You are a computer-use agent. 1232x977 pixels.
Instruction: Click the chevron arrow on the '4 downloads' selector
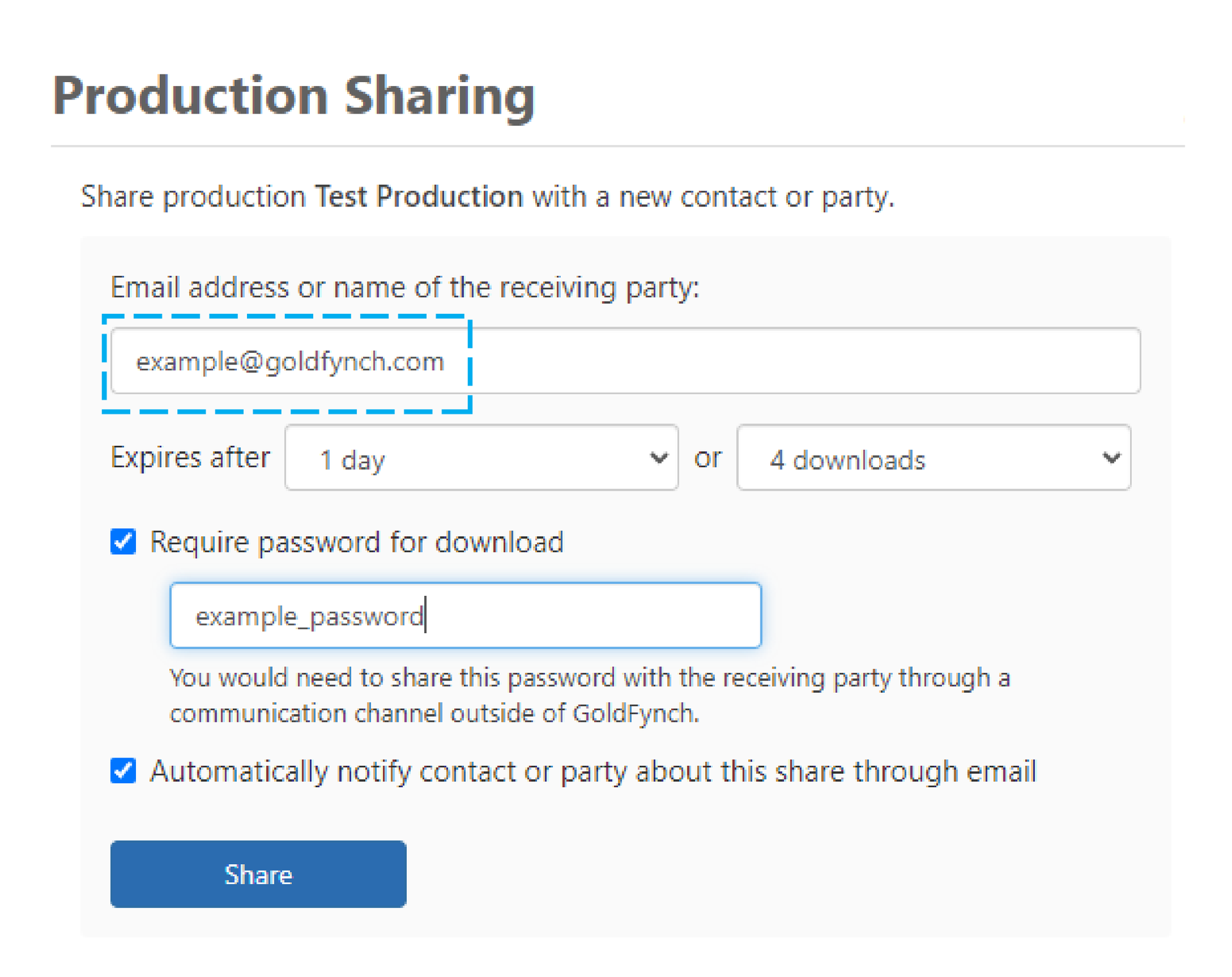coord(1111,458)
